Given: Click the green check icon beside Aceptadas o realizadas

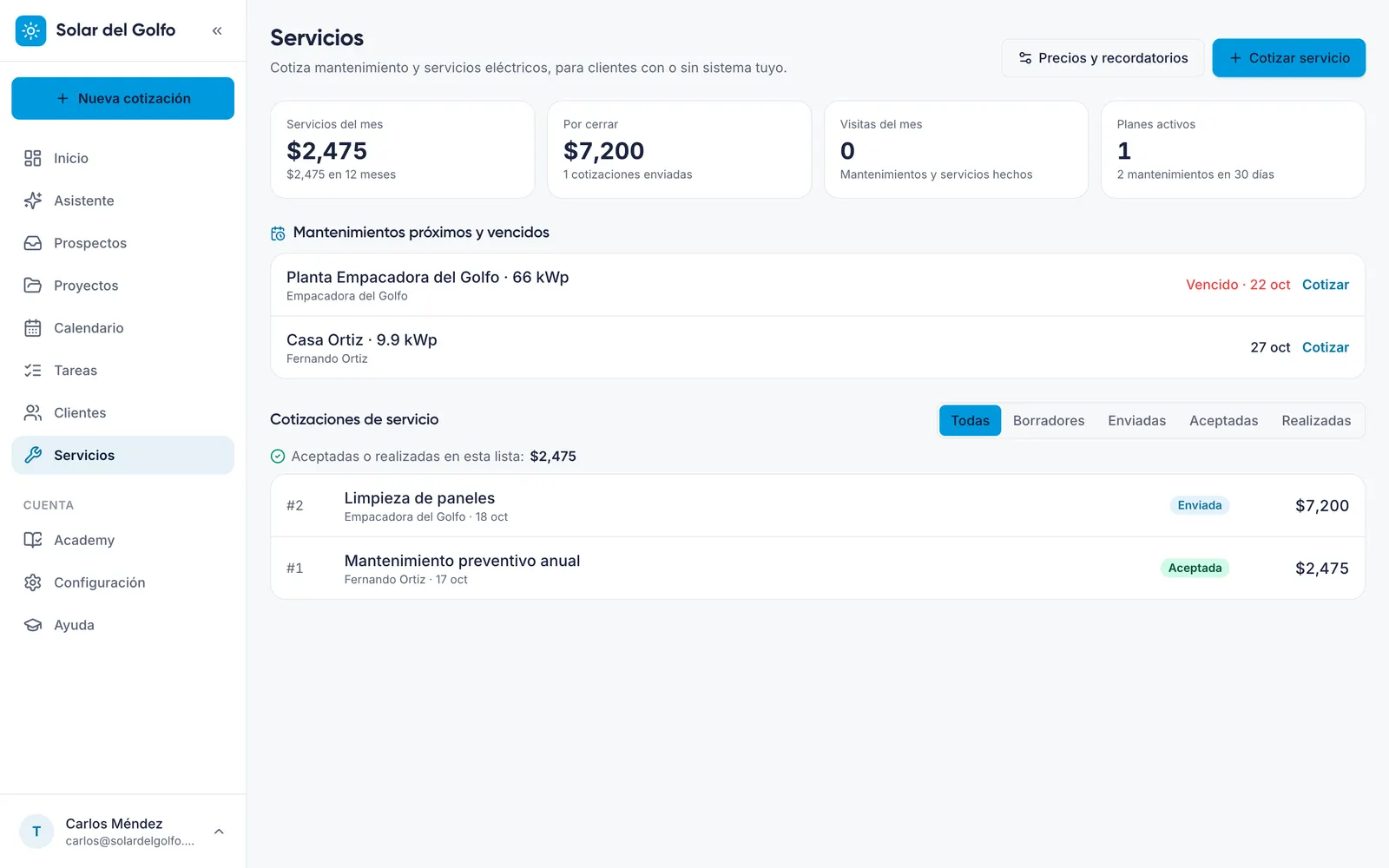Looking at the screenshot, I should (x=278, y=457).
